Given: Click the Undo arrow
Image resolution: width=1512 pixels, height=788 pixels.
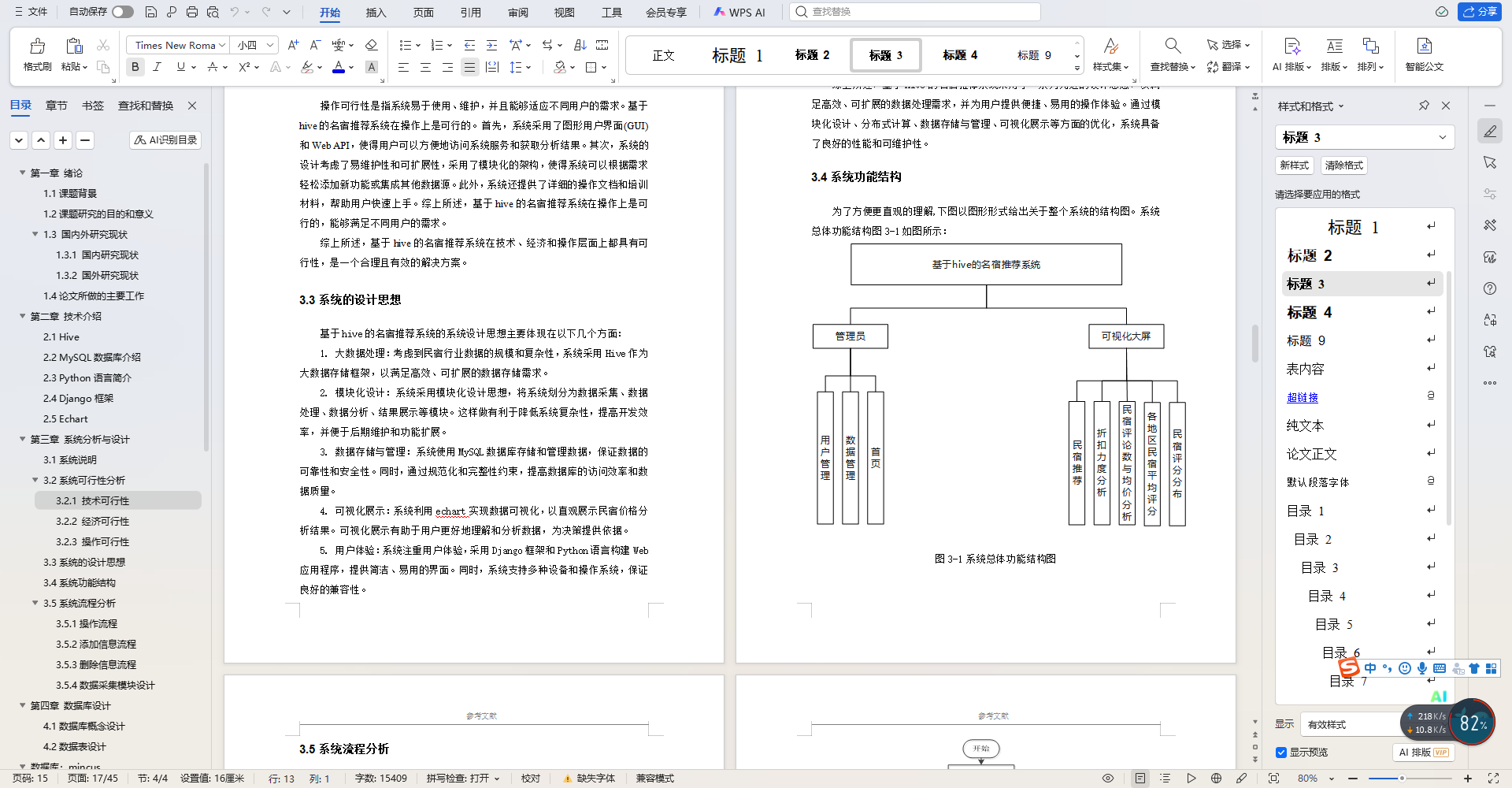Looking at the screenshot, I should pyautogui.click(x=234, y=12).
